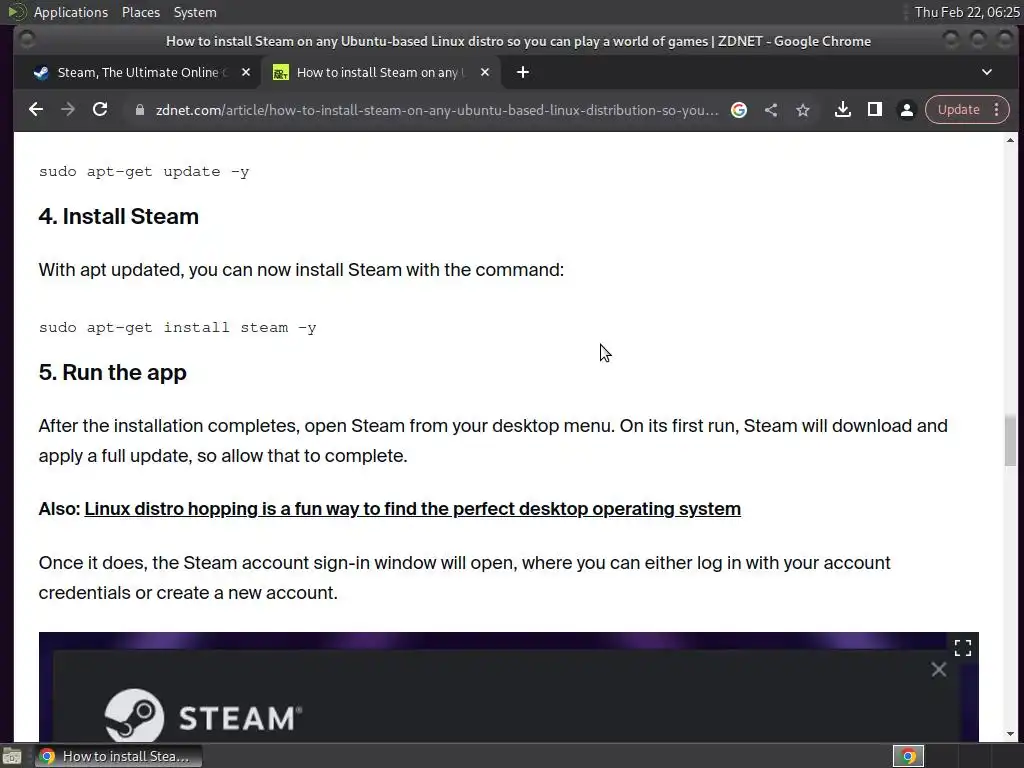Toggle Chrome side panel
Viewport: 1024px width, 768px height.
pos(874,110)
